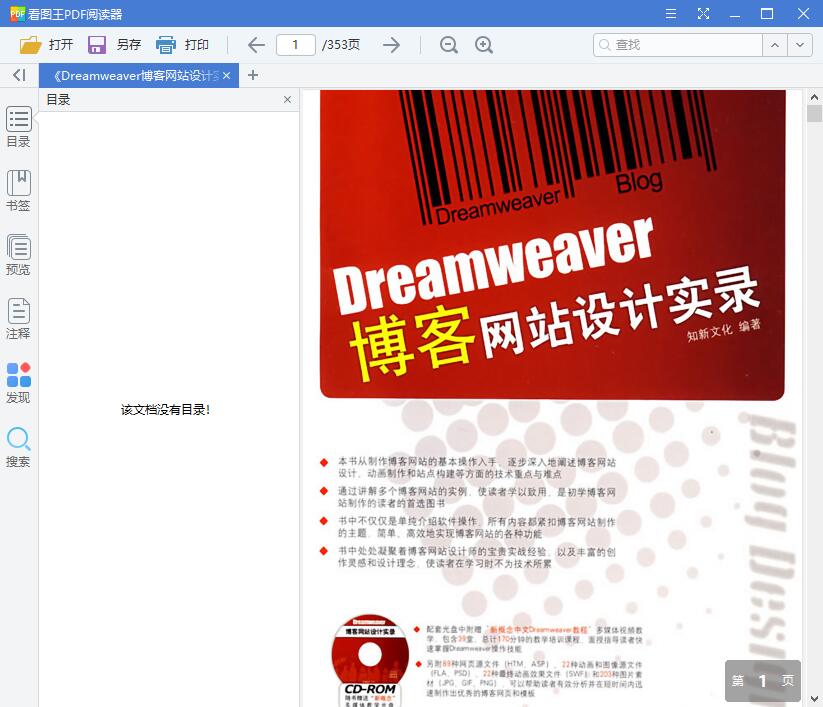Go to the previous page arrow
Image resolution: width=823 pixels, height=707 pixels.
coord(256,45)
